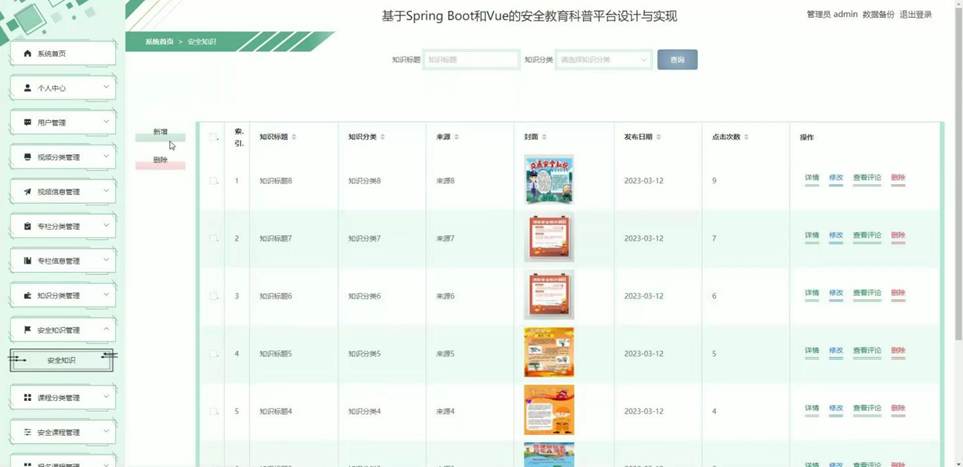Tick the select-all checkbox in the table header
Image resolution: width=963 pixels, height=467 pixels.
(x=213, y=137)
